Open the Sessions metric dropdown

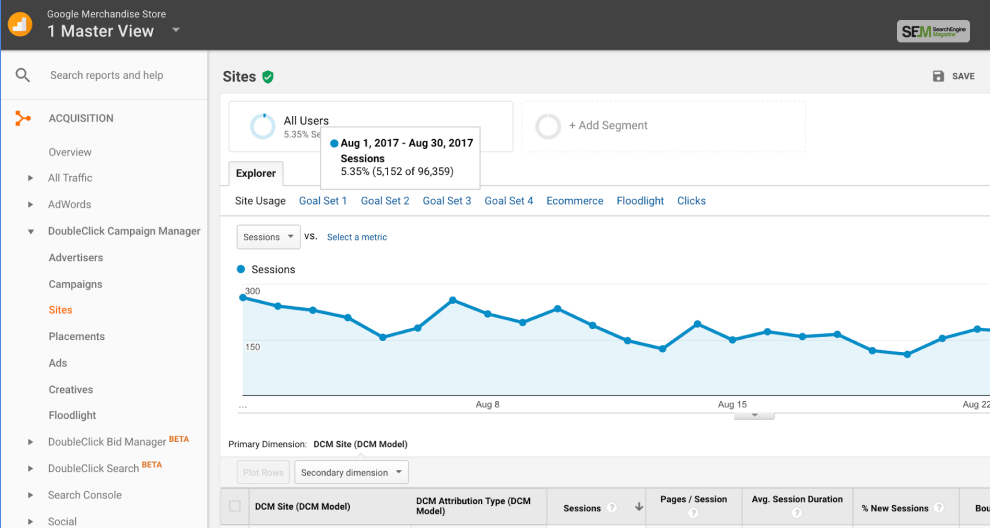[268, 237]
